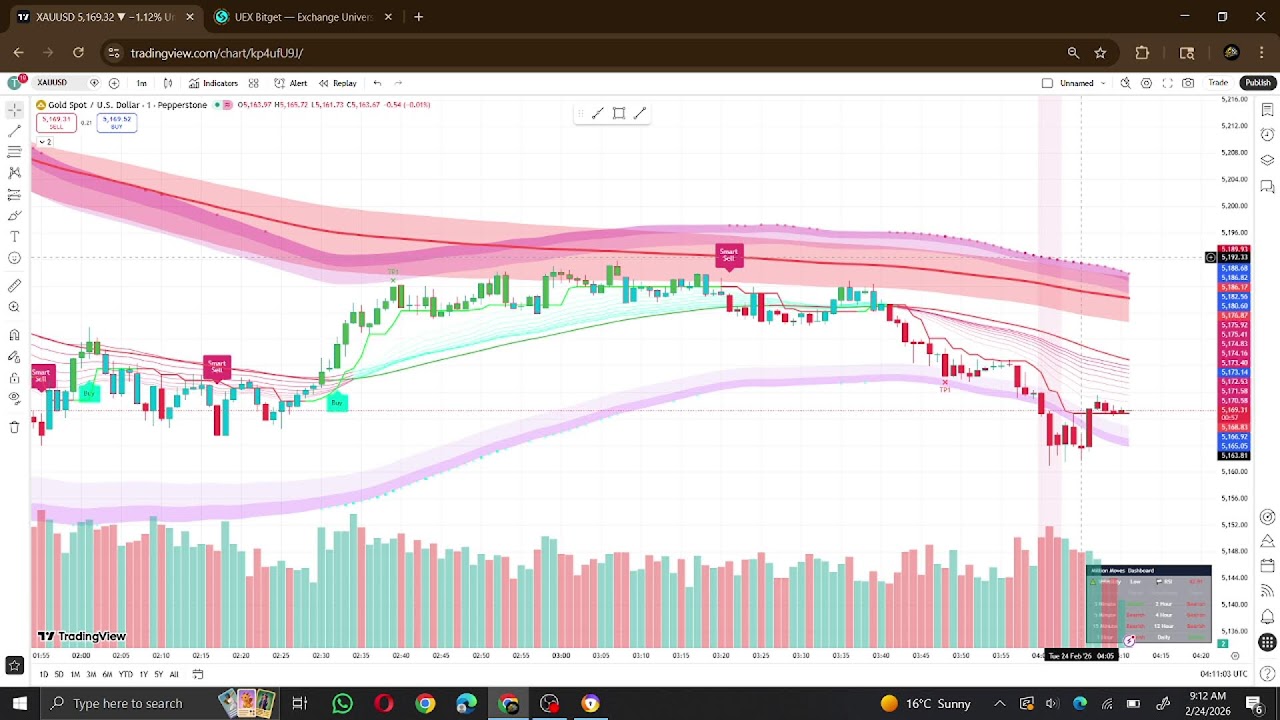Toggle lock all drawings
Viewport: 1280px width, 720px height.
(x=14, y=377)
